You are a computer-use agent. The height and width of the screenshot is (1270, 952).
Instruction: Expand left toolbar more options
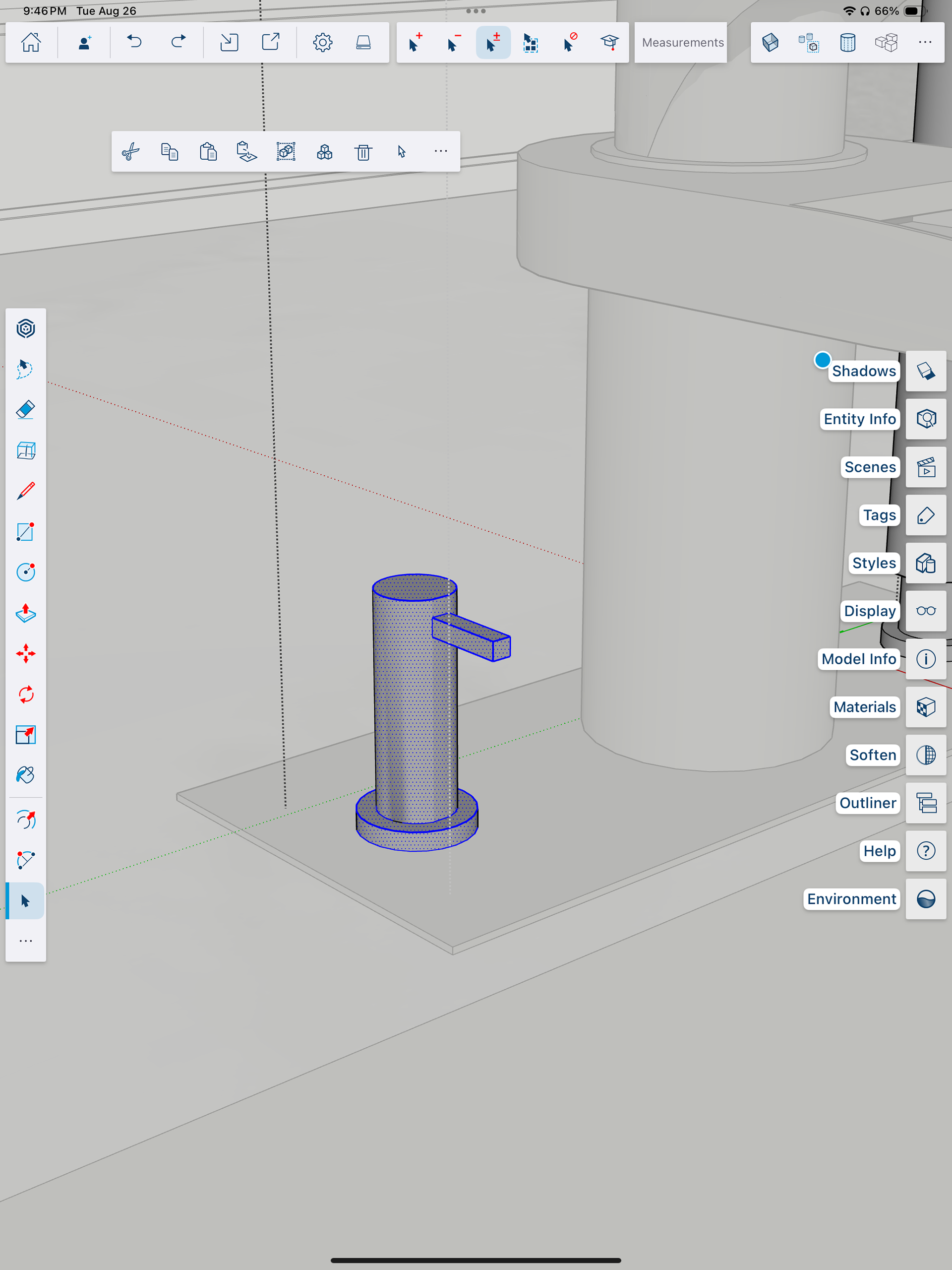(26, 941)
